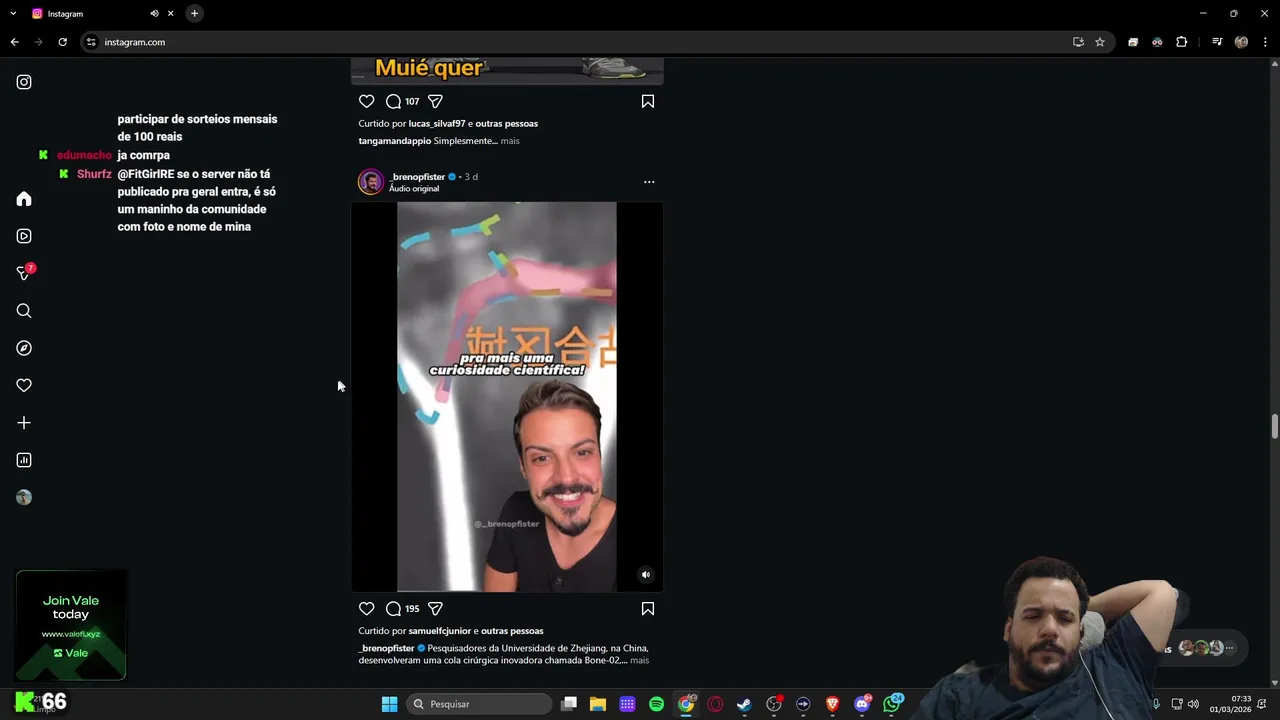Image resolution: width=1280 pixels, height=720 pixels.
Task: Open Windows Start menu
Action: (390, 704)
